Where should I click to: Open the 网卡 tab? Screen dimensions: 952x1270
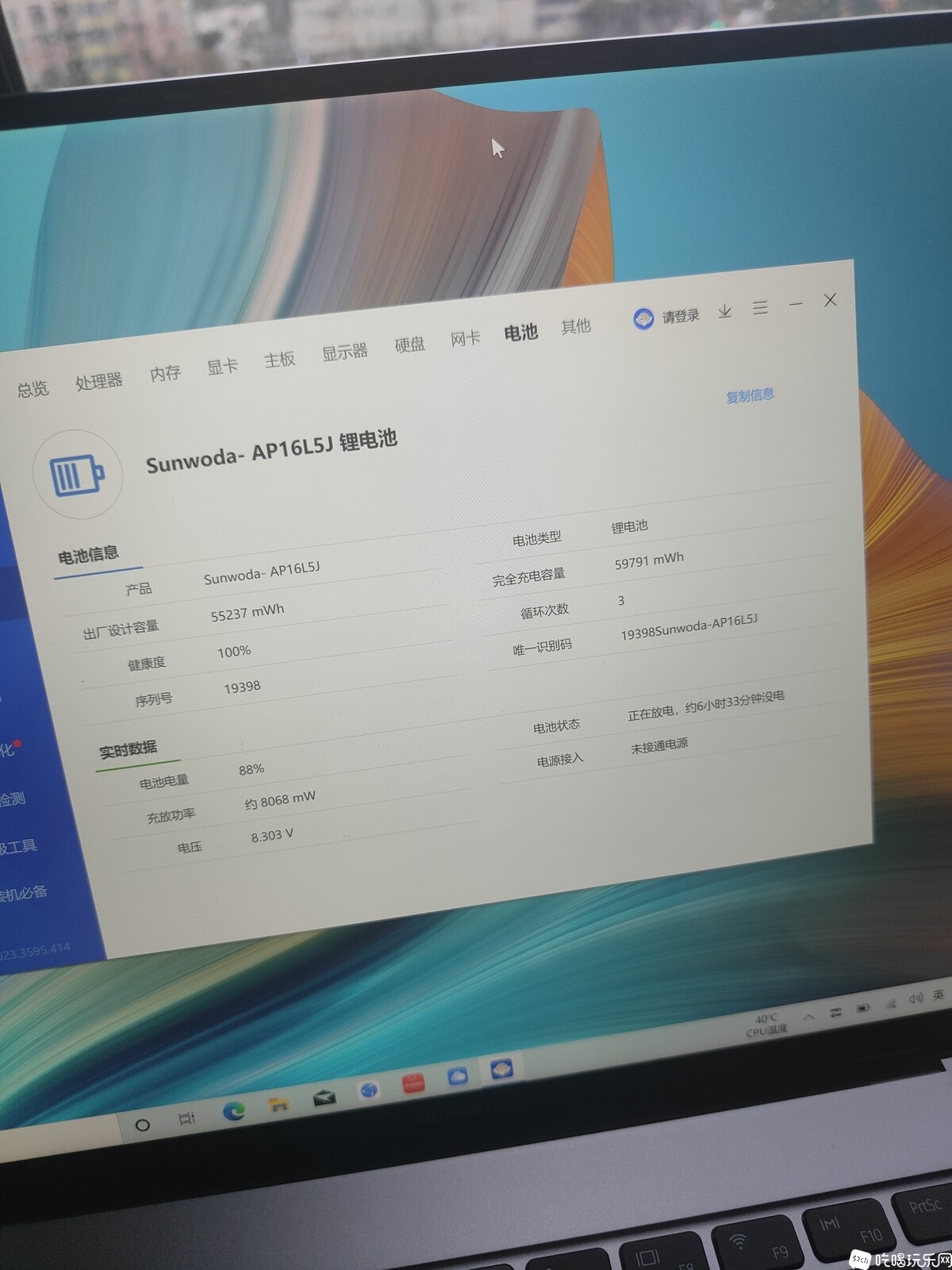[465, 338]
